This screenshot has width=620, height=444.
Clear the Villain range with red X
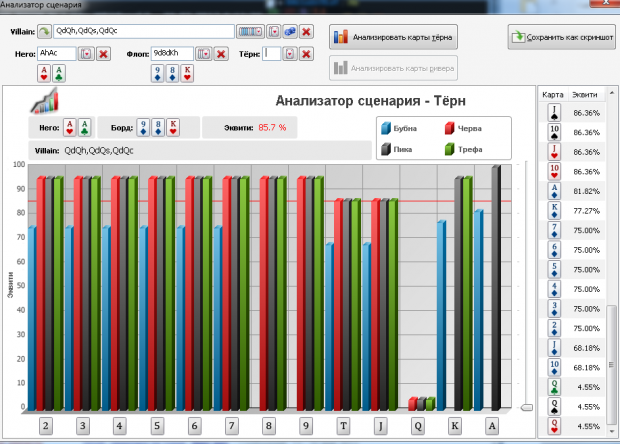(x=306, y=32)
